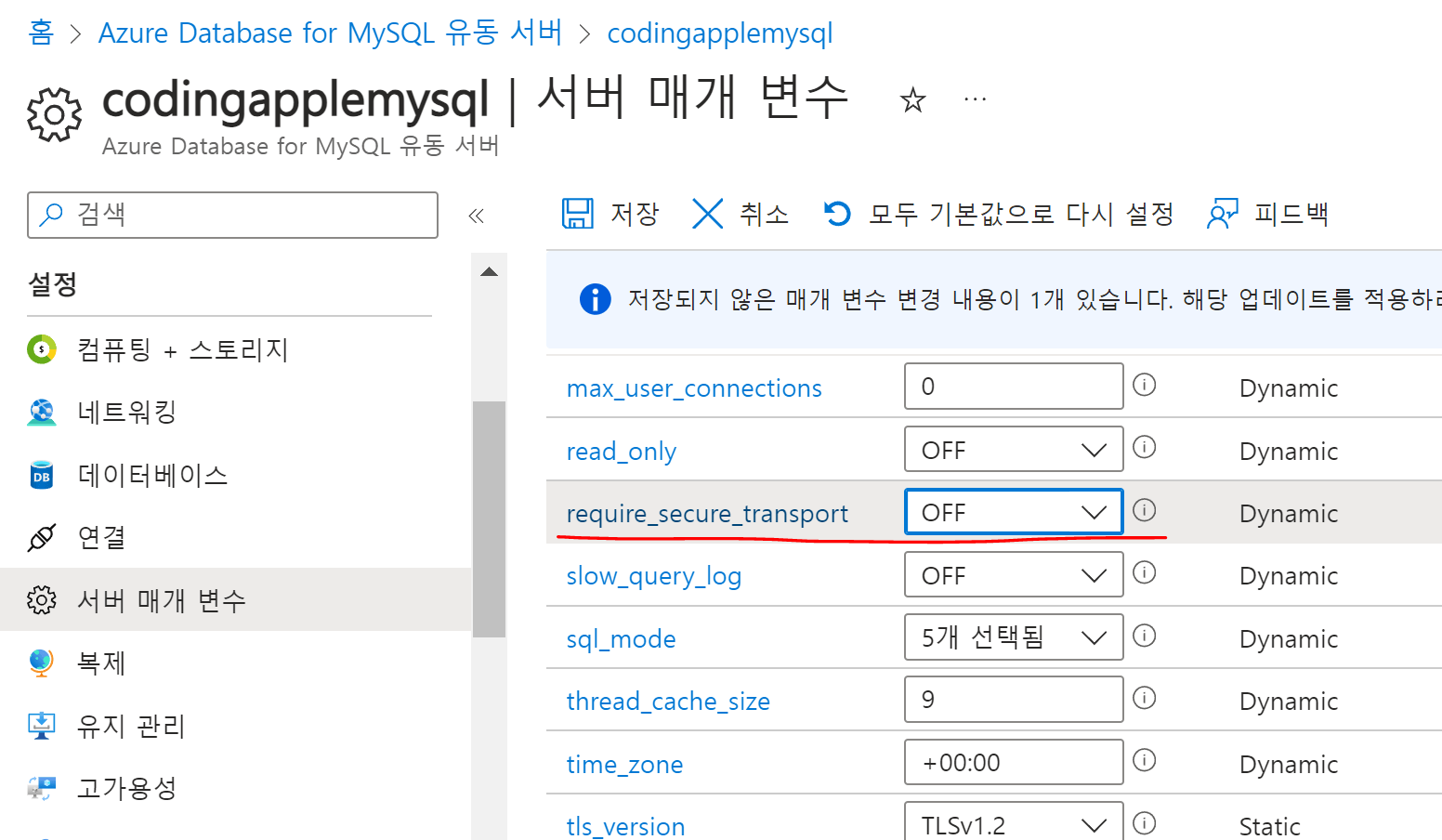Screen dimensions: 1442x840
Task: Click the 저장 save button label
Action: tap(635, 214)
